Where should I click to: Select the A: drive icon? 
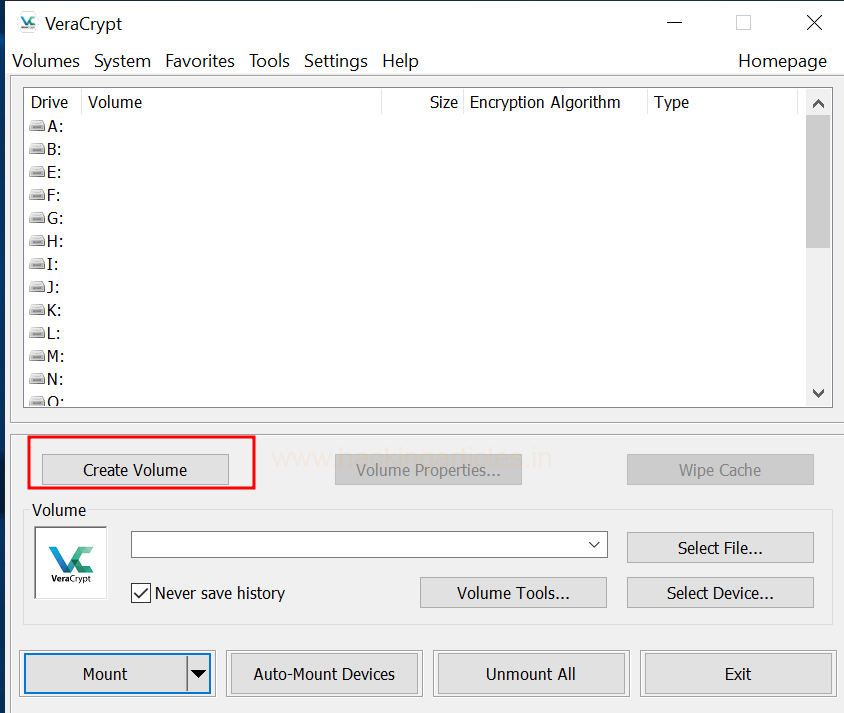point(37,126)
